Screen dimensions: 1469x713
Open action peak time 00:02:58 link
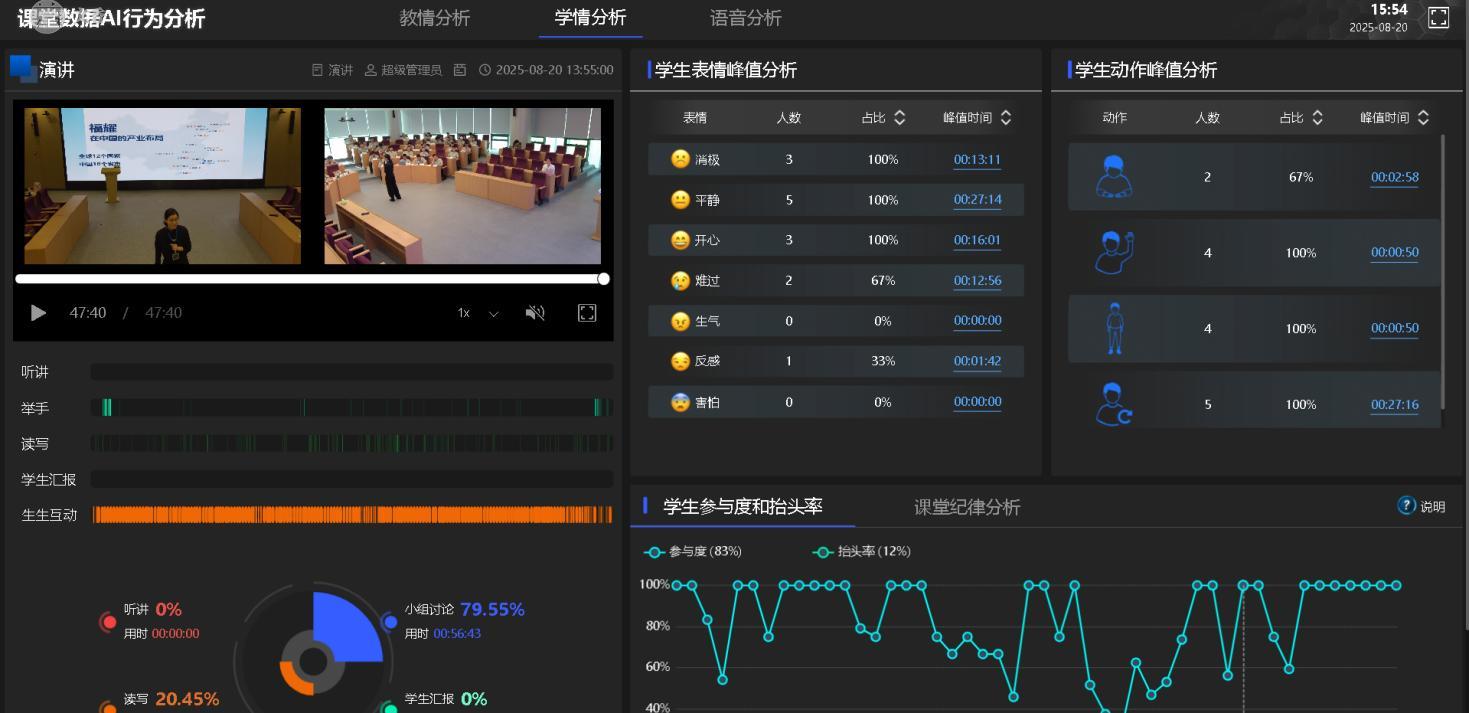(1394, 177)
